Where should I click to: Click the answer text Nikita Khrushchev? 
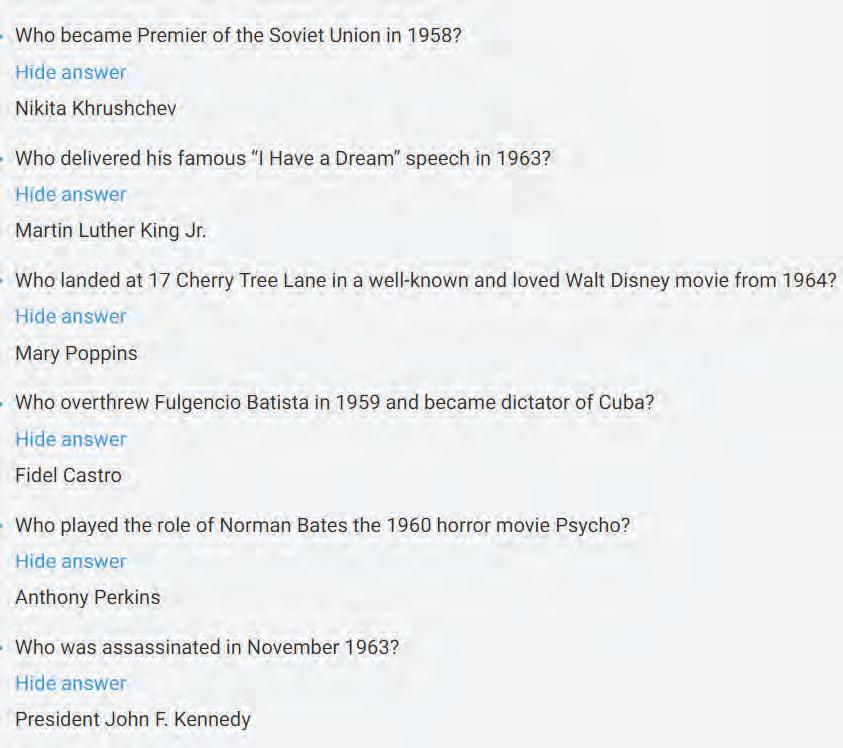[x=96, y=108]
